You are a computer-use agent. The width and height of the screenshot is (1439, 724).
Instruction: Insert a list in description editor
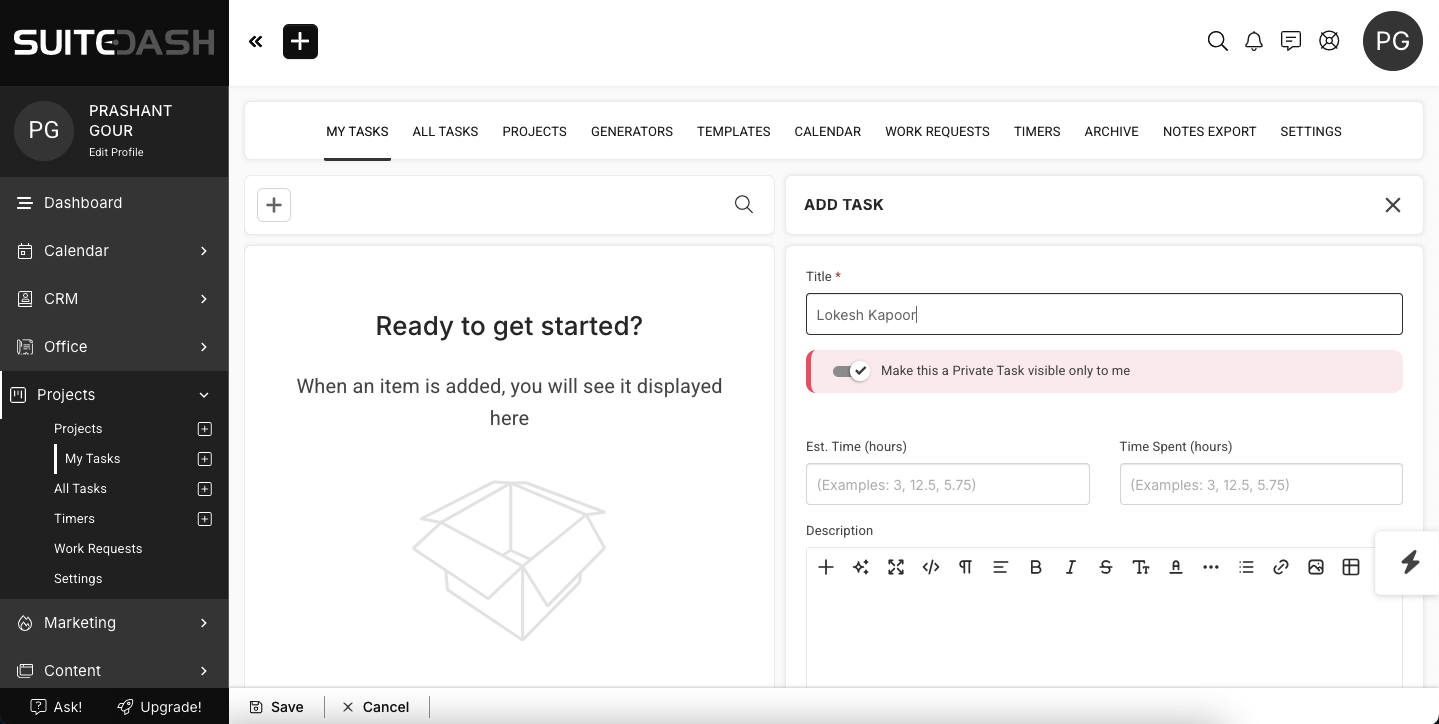(x=1246, y=567)
